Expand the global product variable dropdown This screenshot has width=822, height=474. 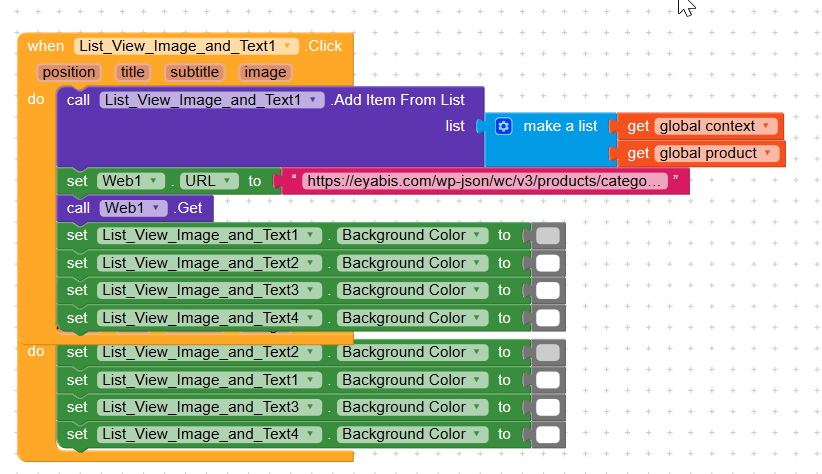pos(768,153)
